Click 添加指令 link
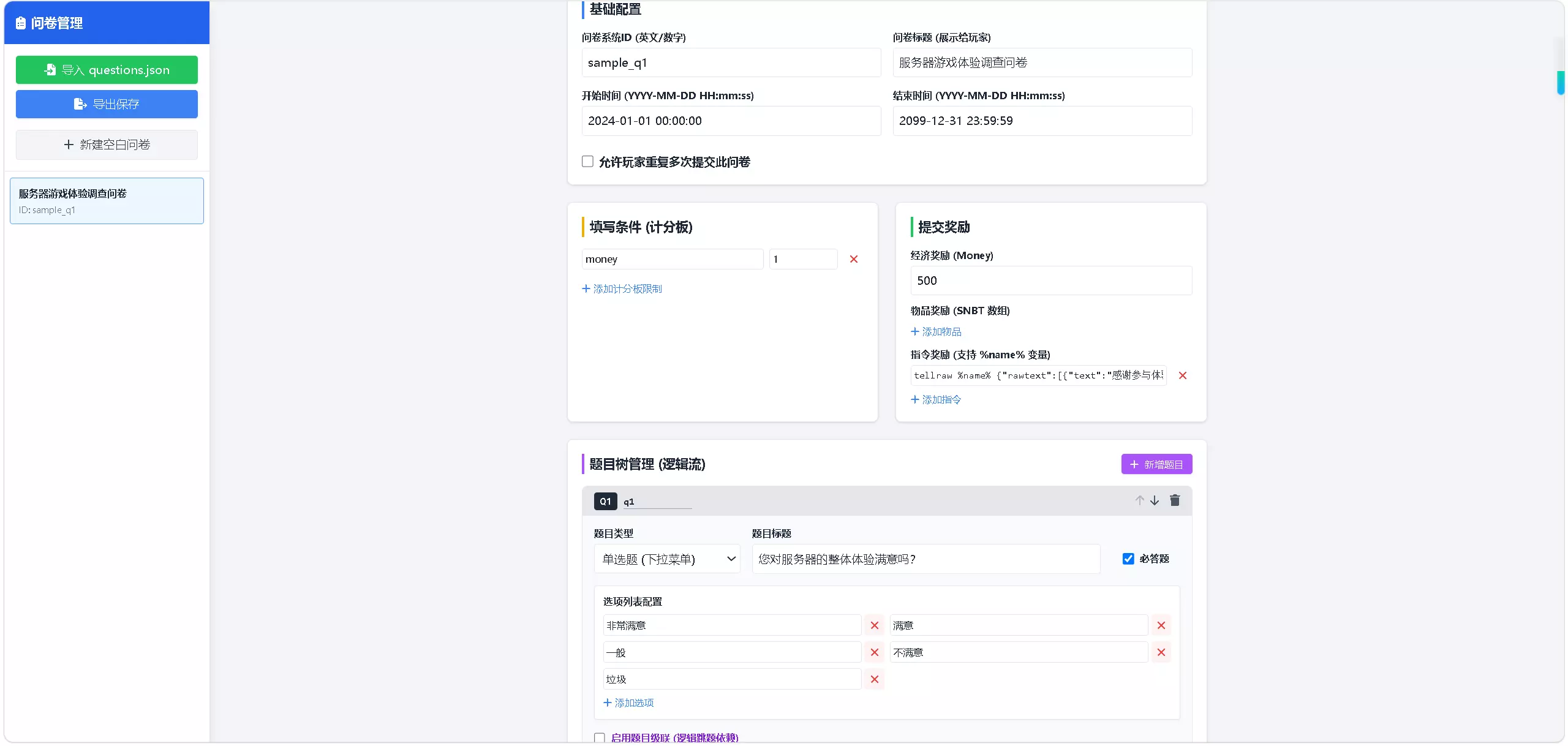 (x=936, y=399)
